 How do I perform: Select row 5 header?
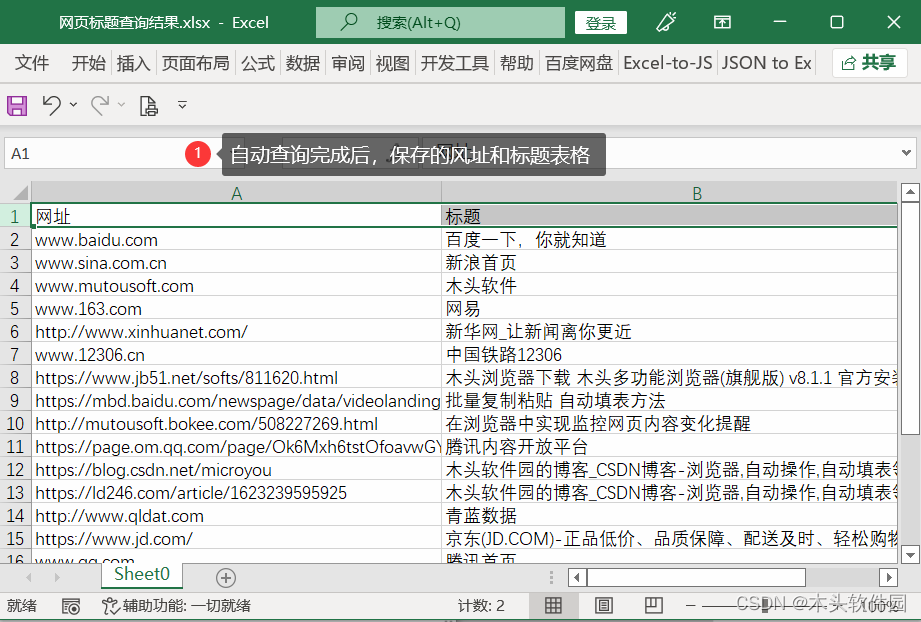15,309
